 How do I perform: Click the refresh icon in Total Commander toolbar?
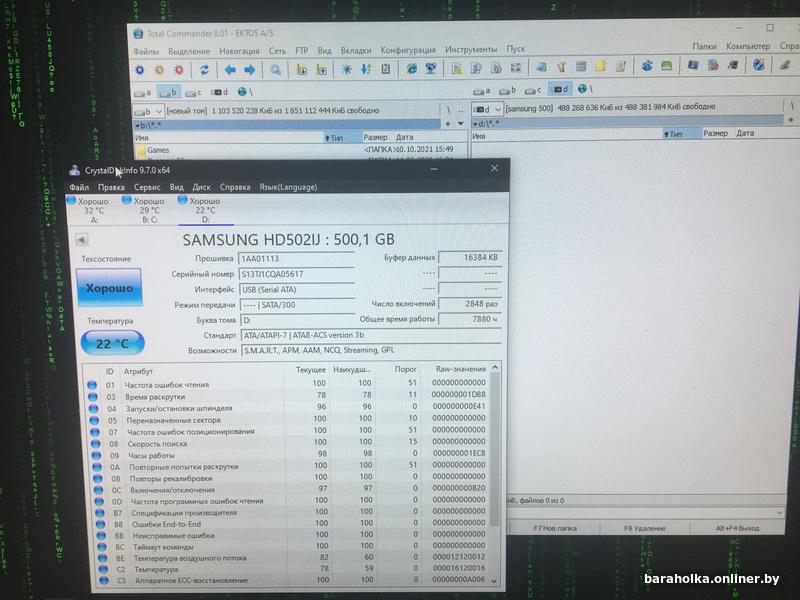(x=205, y=70)
